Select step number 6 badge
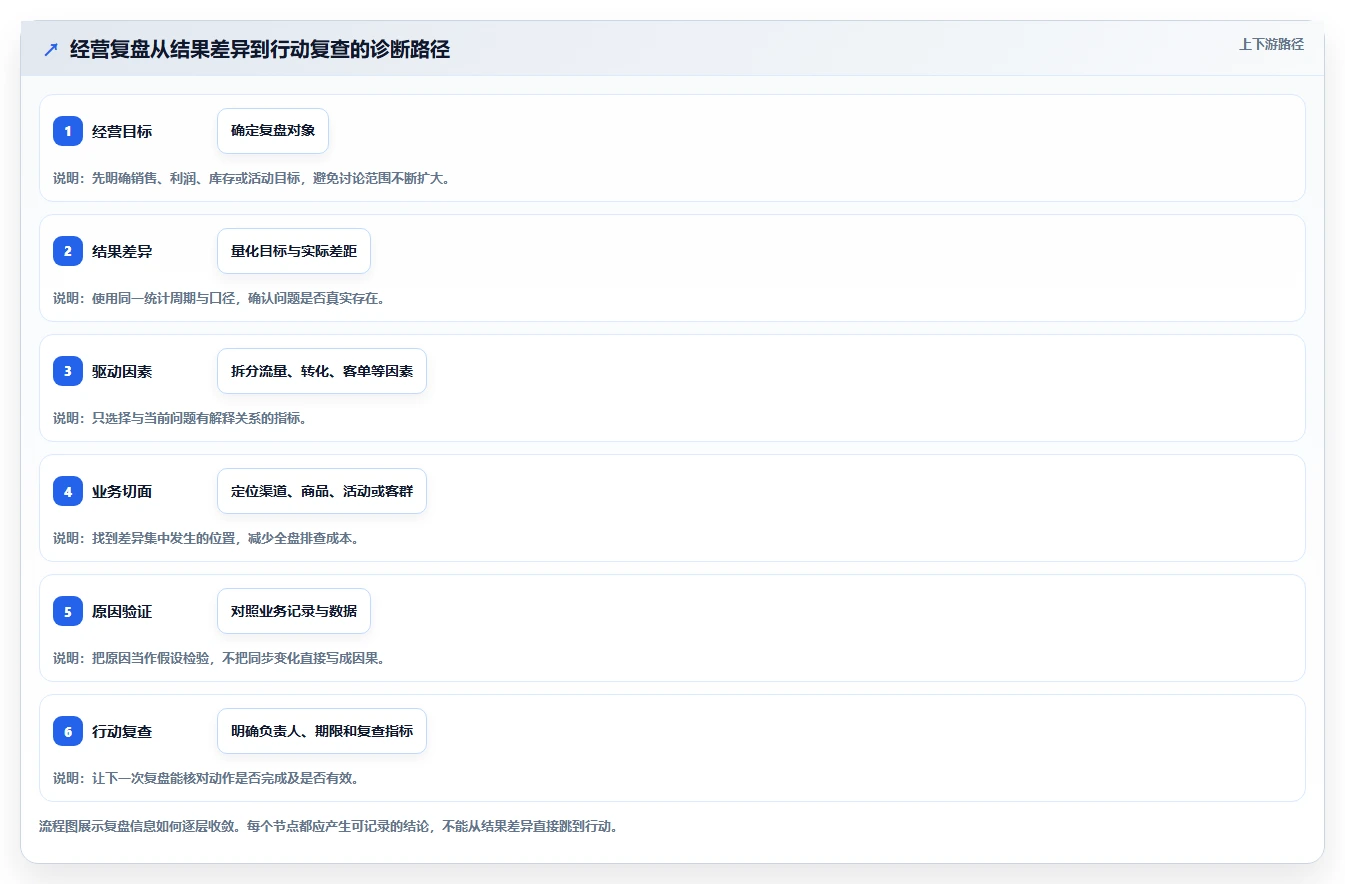The image size is (1345, 884). [x=68, y=731]
